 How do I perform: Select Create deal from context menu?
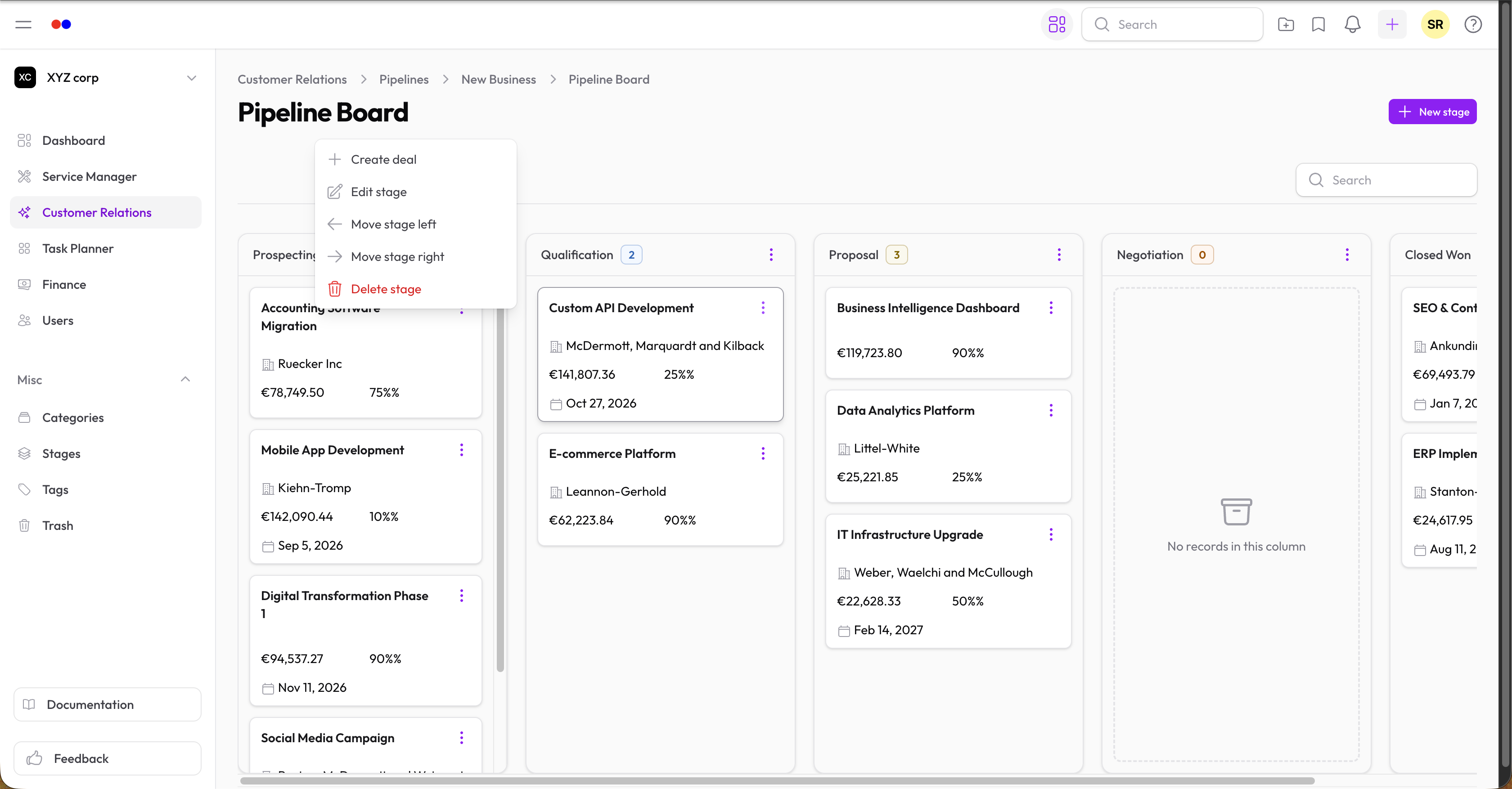(415, 160)
